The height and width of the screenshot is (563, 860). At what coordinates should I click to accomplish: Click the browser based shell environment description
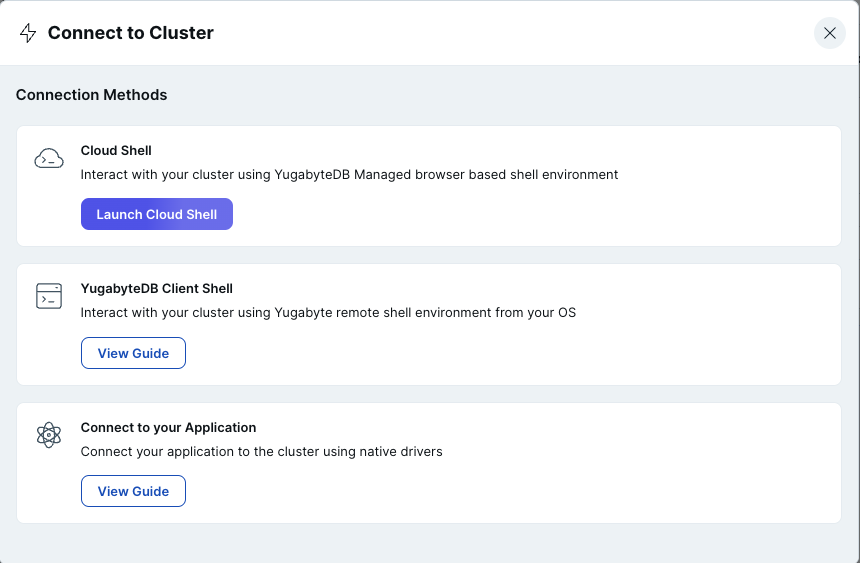click(349, 174)
